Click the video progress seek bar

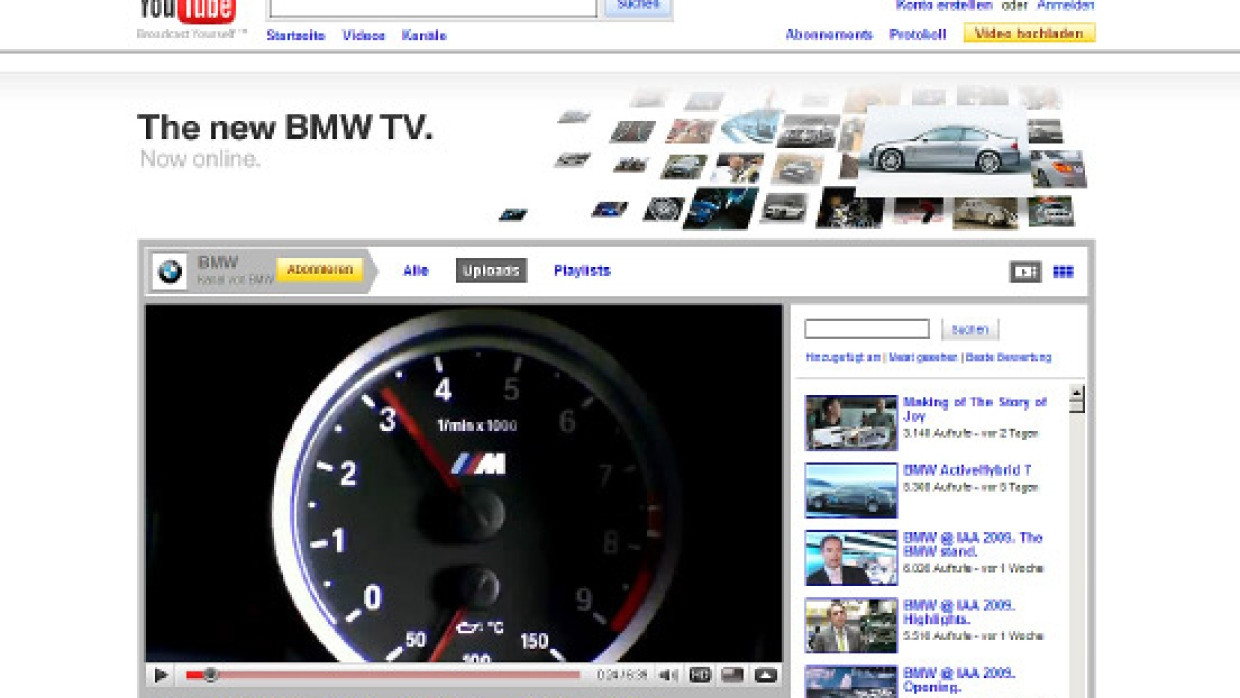coord(390,675)
